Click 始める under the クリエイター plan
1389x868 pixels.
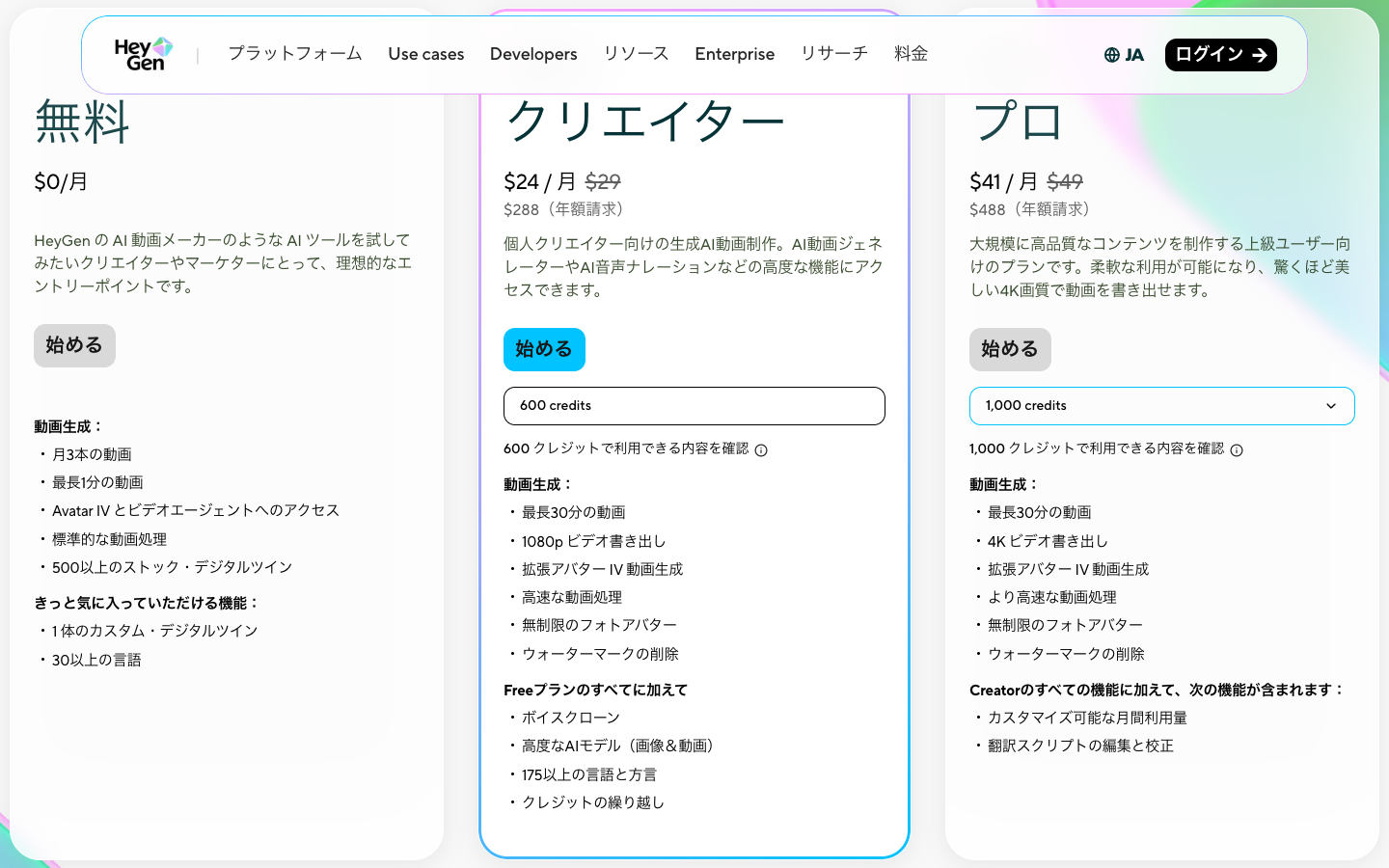544,349
